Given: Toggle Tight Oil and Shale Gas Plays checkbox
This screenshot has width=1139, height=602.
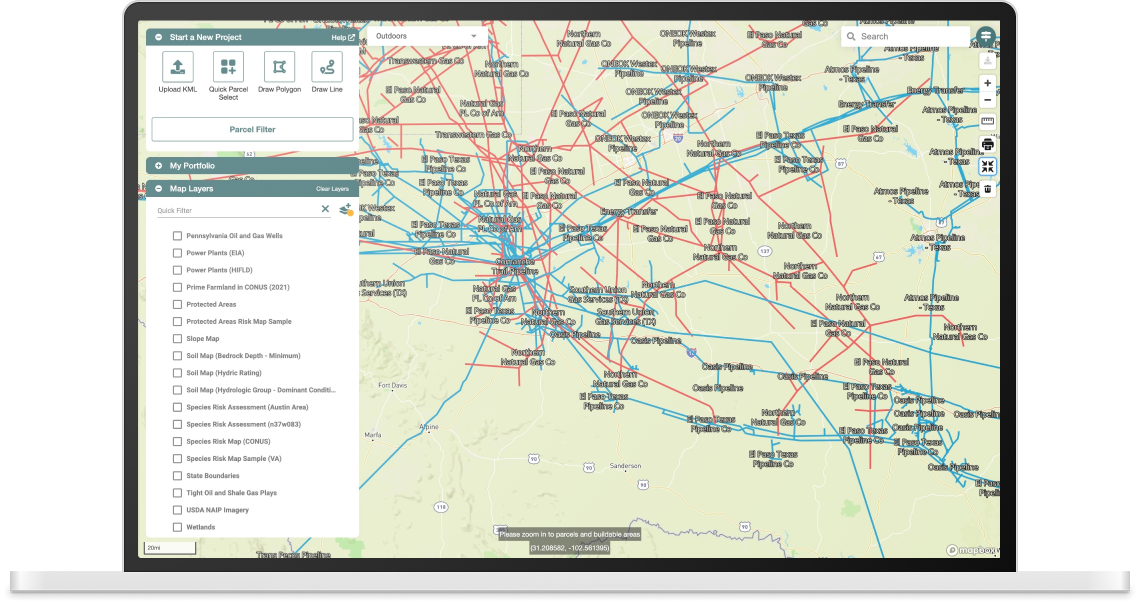Looking at the screenshot, I should (x=177, y=493).
